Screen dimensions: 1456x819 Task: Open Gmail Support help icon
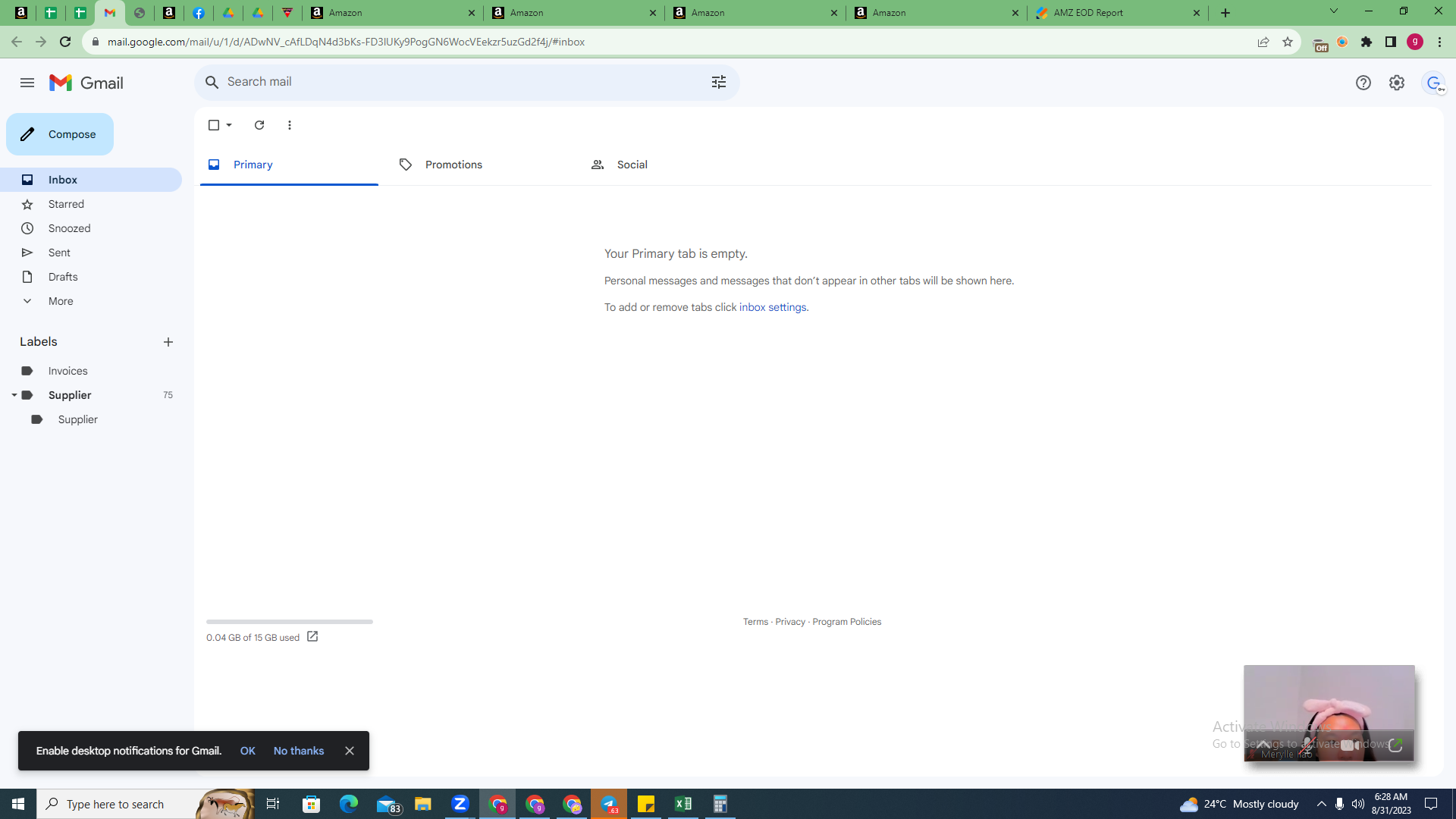pos(1363,83)
